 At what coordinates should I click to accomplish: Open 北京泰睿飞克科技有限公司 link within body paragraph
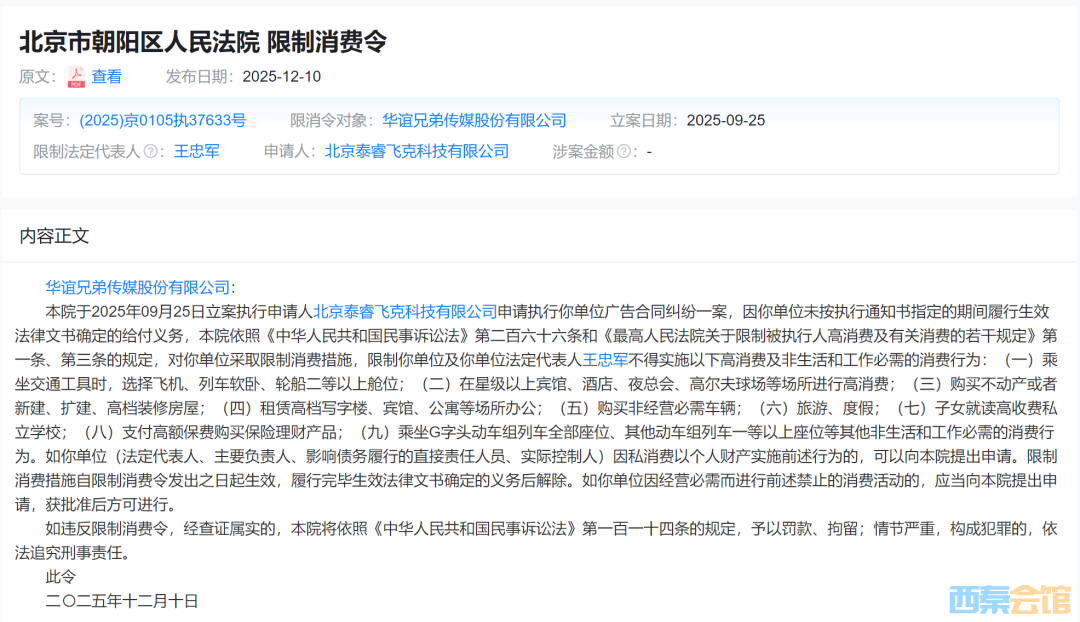tap(405, 311)
